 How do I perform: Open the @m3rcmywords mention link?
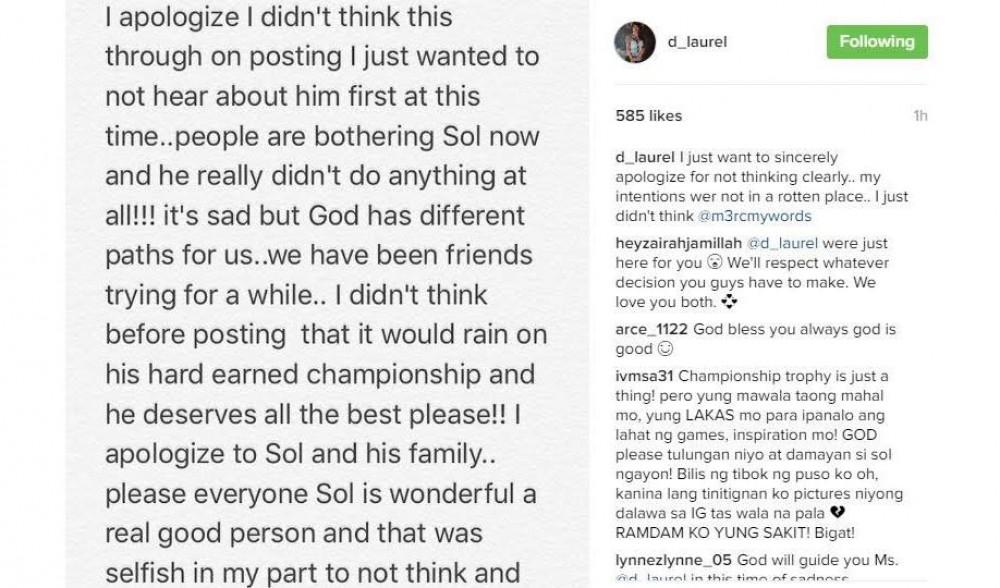pyautogui.click(x=765, y=216)
